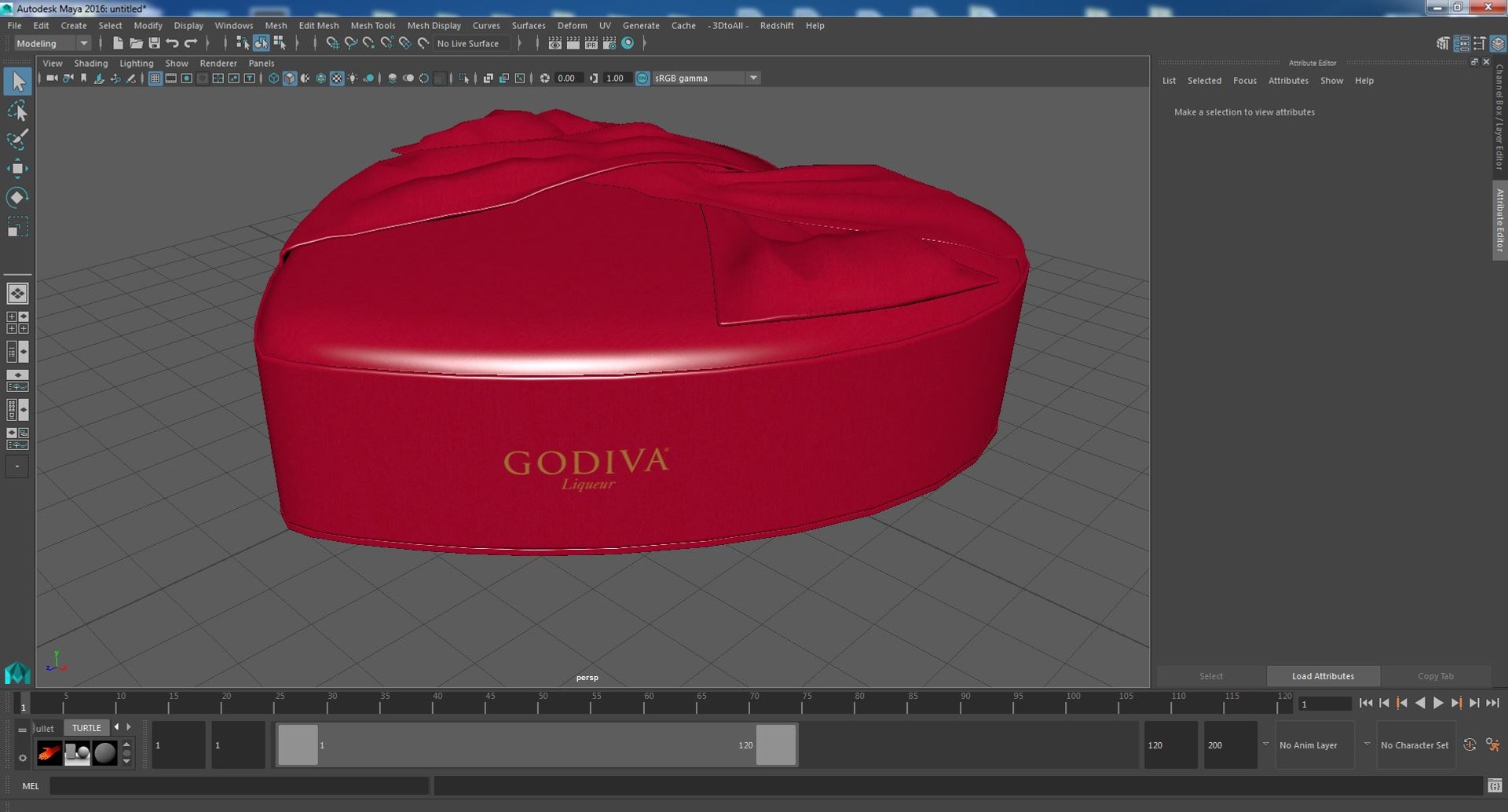Viewport: 1508px width, 812px height.
Task: Activate the Lasso select tool
Action: point(17,111)
